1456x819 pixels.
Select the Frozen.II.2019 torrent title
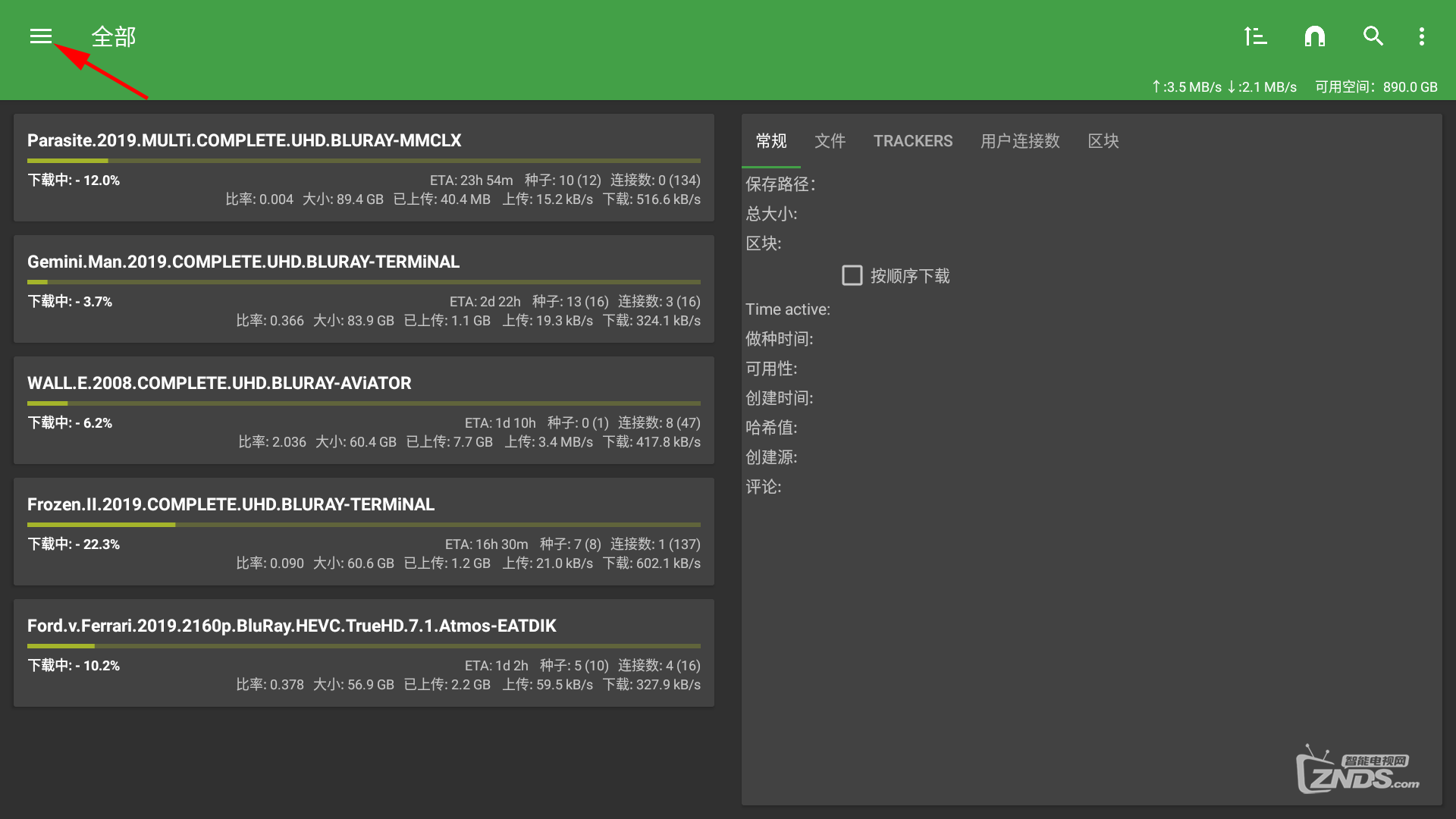click(231, 504)
